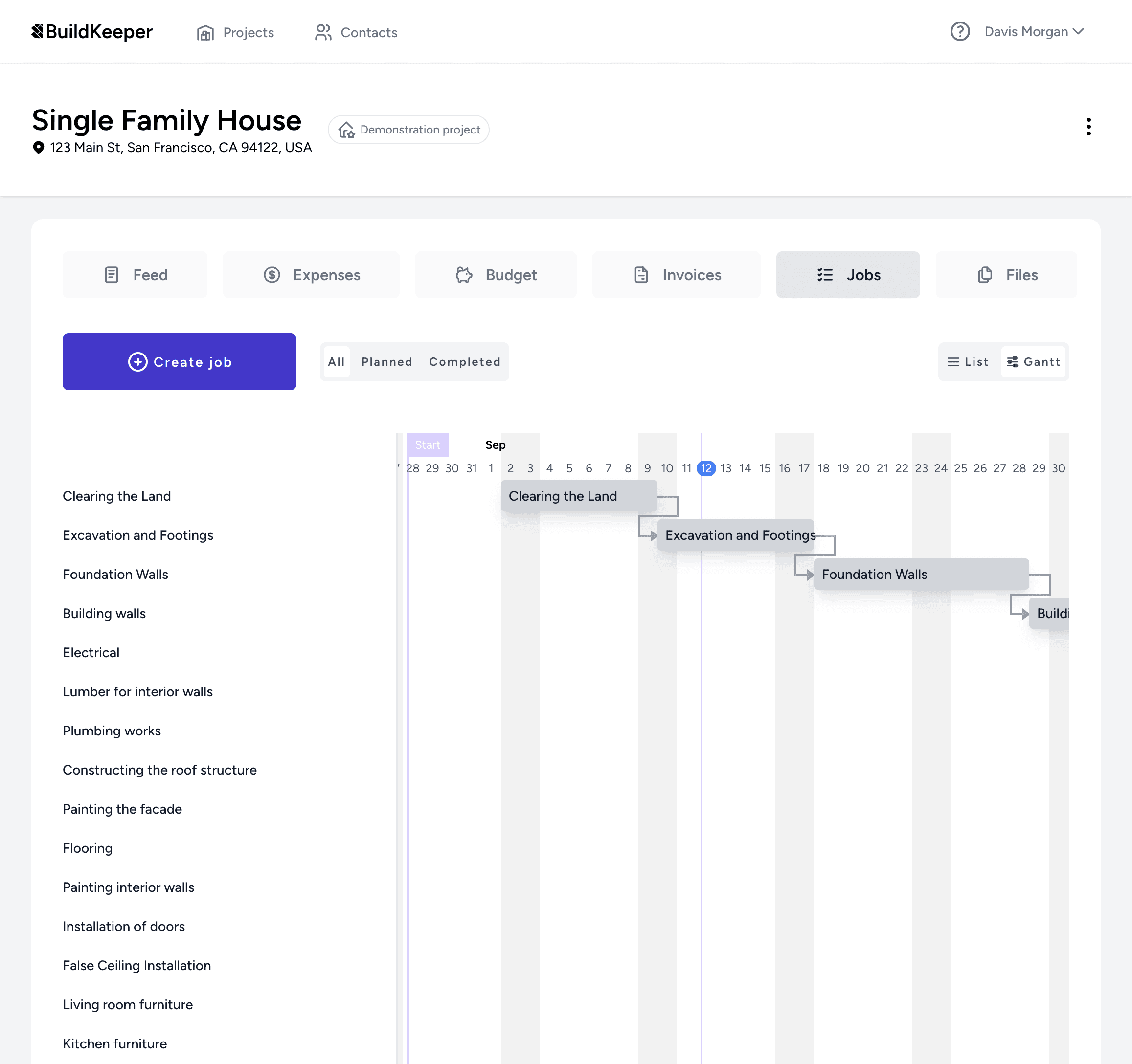Screen dimensions: 1132x1064
Task: Switch to List view
Action: pos(968,361)
